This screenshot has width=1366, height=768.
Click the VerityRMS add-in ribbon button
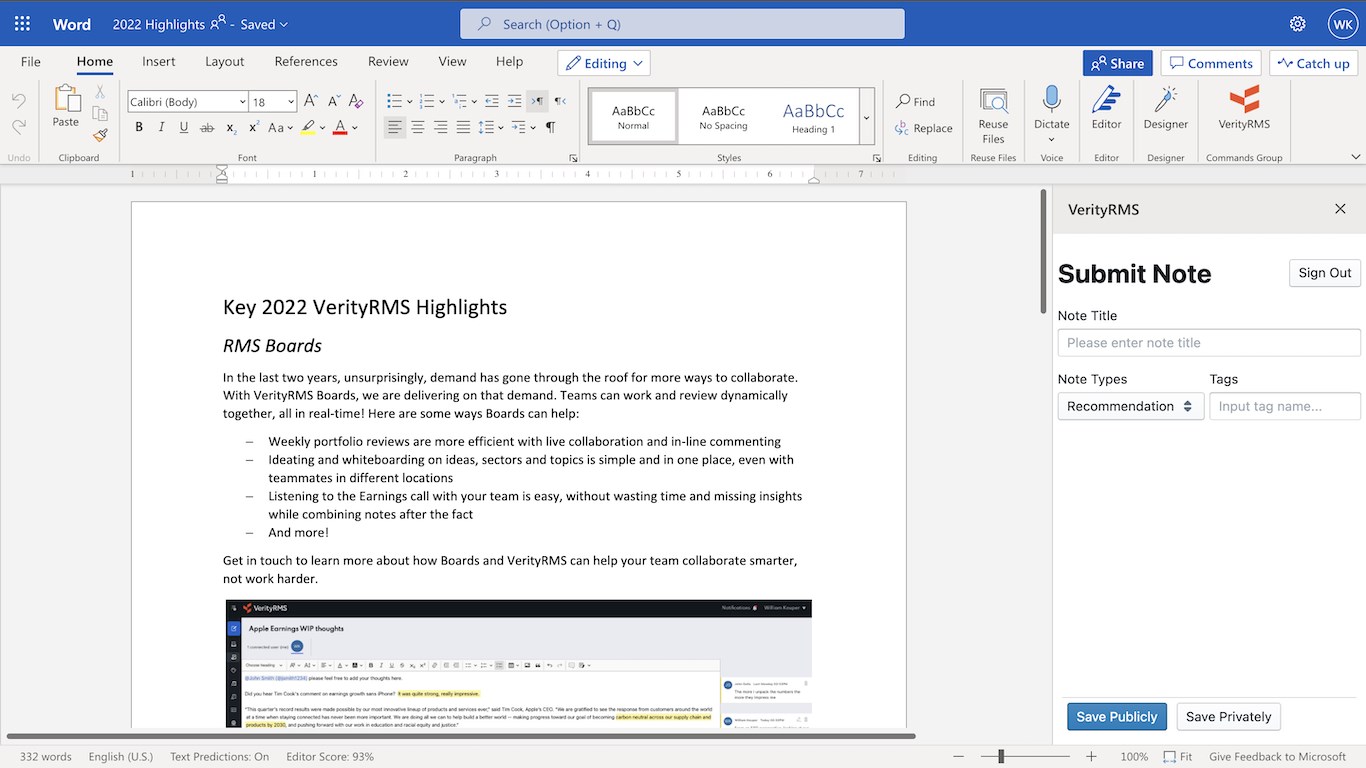coord(1244,108)
